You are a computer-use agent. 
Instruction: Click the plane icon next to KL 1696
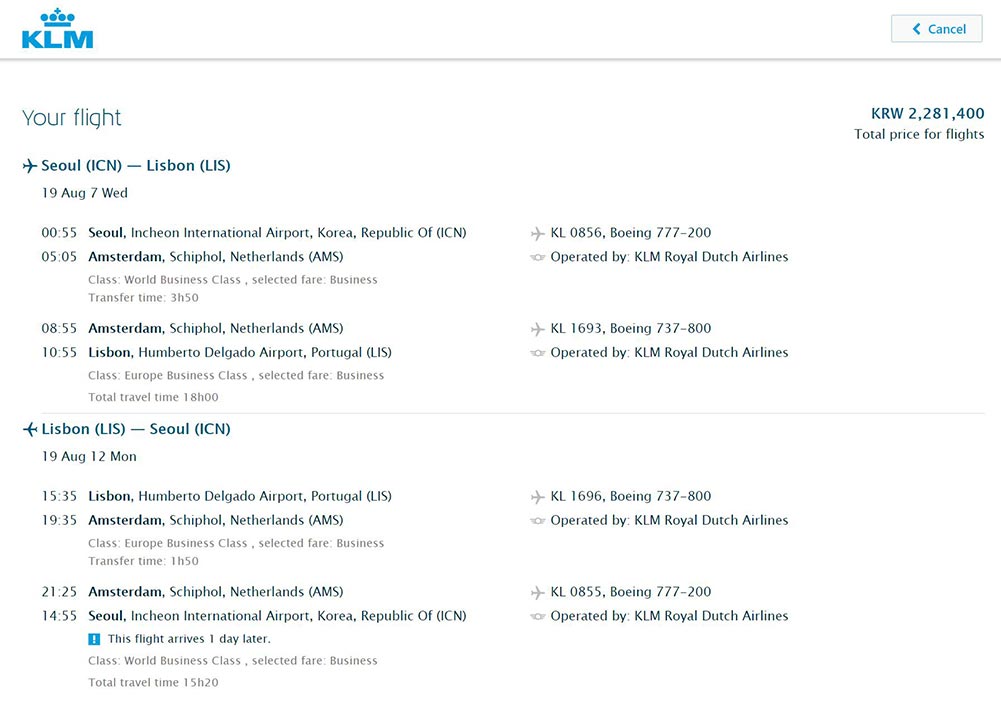tap(538, 497)
